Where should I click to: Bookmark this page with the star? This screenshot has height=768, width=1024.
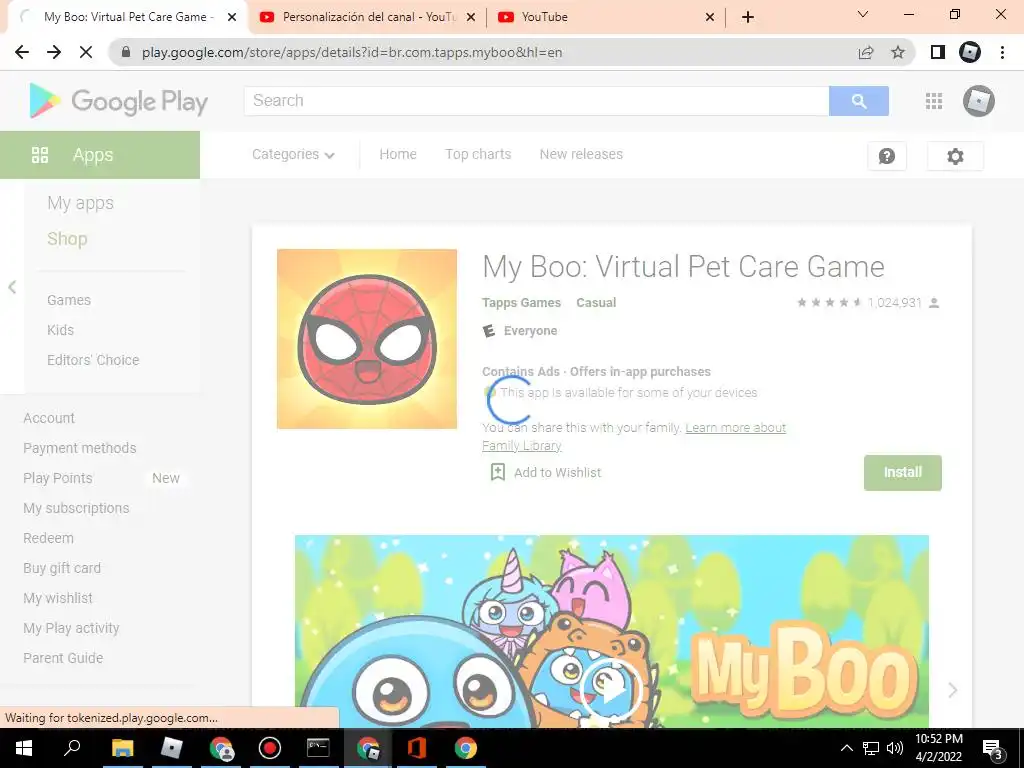(898, 52)
